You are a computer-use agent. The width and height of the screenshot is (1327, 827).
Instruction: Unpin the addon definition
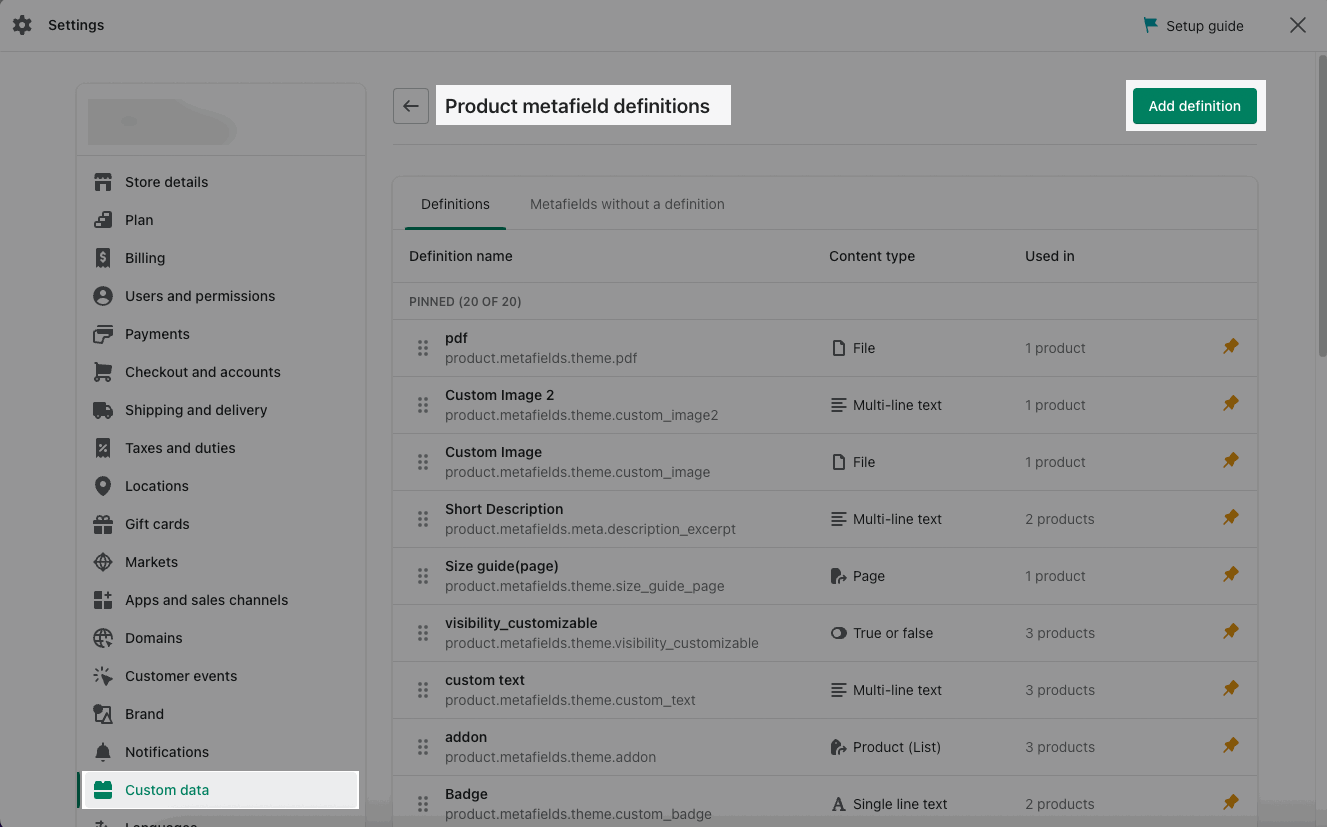[1231, 746]
